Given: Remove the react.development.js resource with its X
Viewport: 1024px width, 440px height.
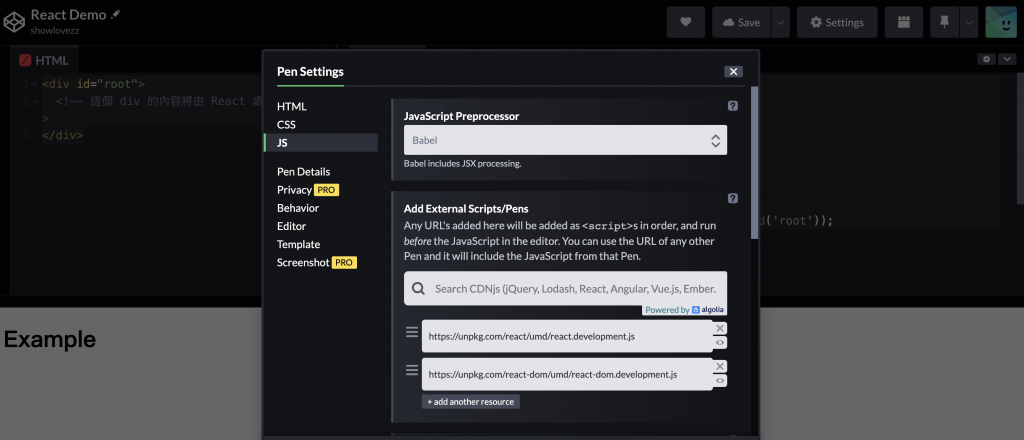Looking at the screenshot, I should coord(720,328).
